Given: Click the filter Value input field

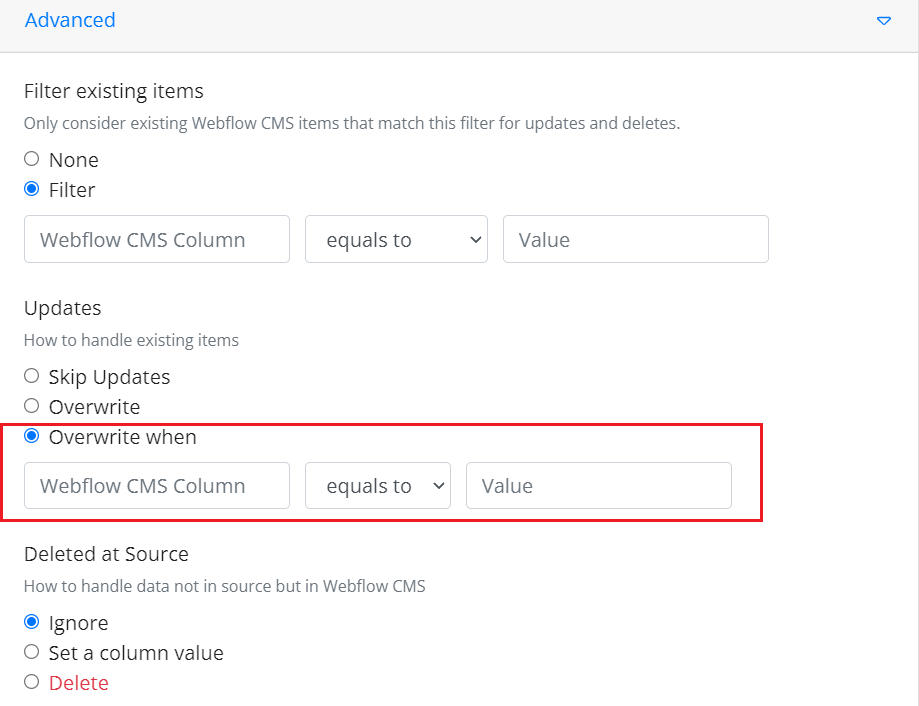Looking at the screenshot, I should pyautogui.click(x=635, y=239).
